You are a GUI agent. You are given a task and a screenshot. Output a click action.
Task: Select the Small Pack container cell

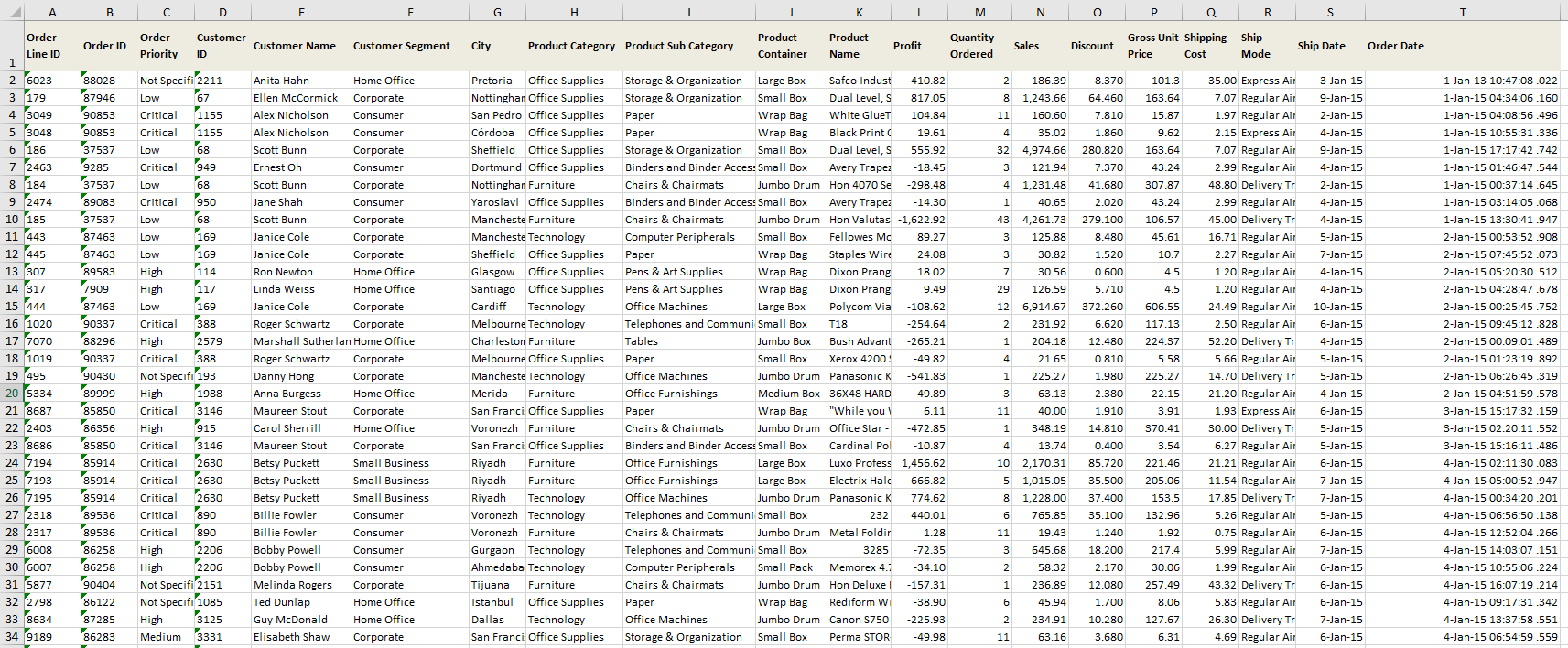coord(785,567)
